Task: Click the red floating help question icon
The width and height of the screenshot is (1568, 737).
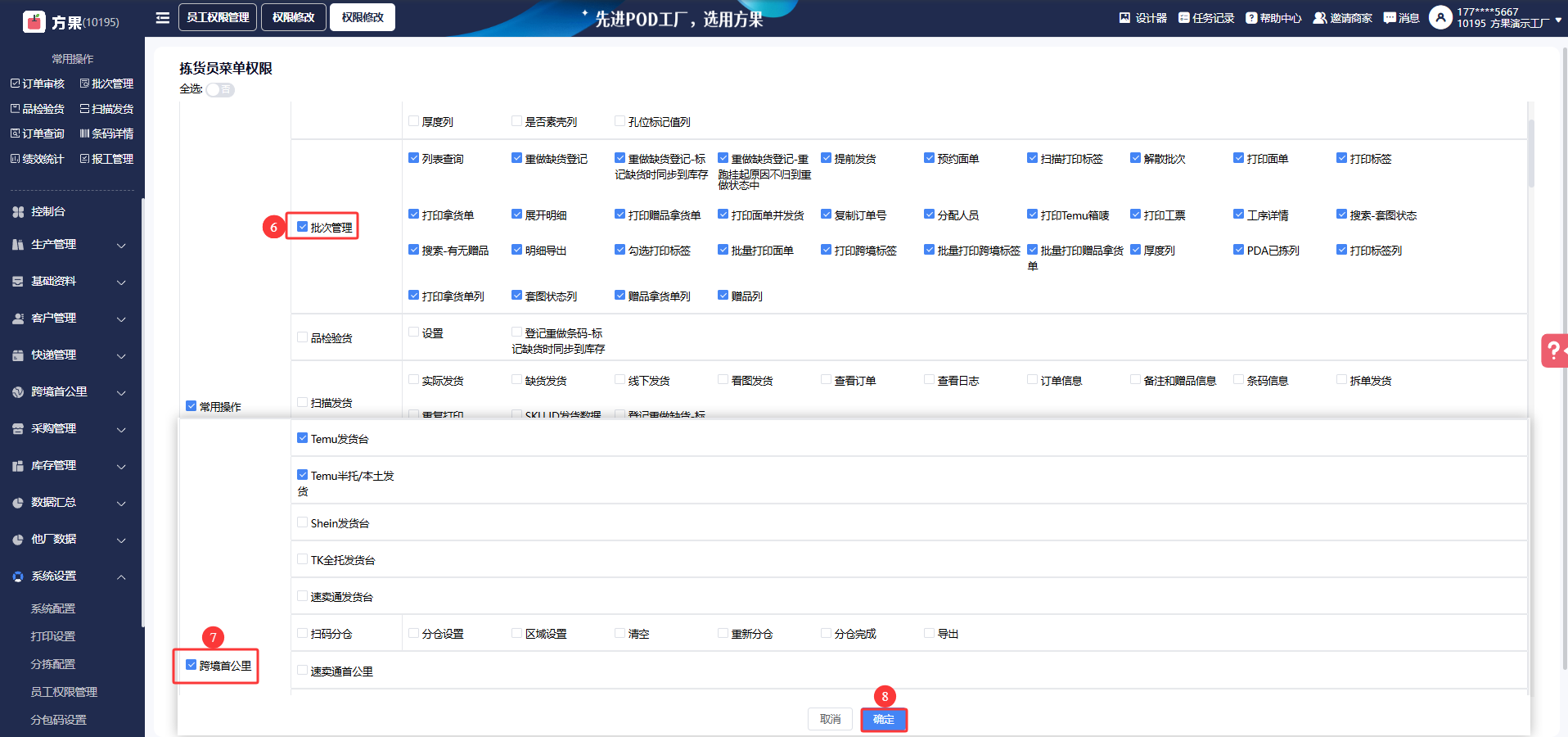Action: point(1552,350)
